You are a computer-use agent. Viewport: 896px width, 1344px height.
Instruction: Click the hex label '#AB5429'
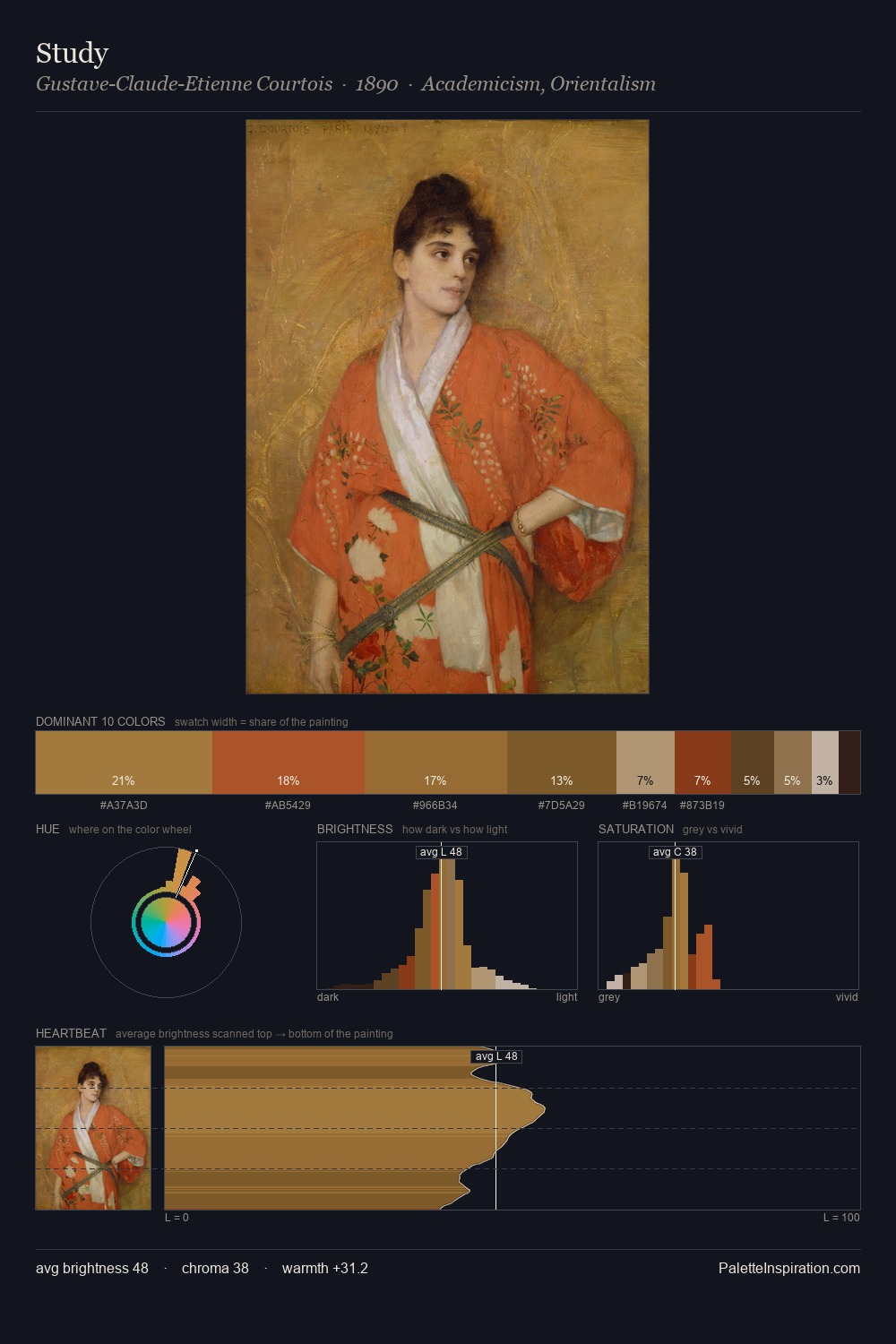(289, 806)
